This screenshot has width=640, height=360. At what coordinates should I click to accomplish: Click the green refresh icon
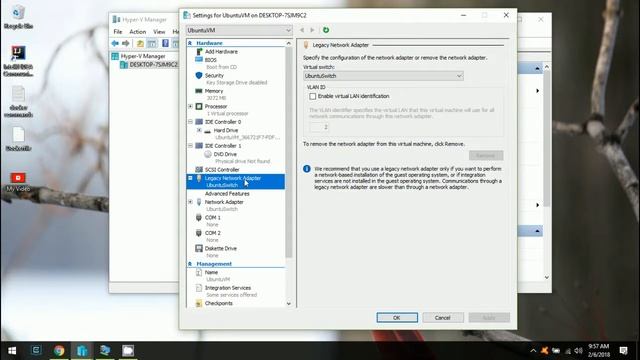(326, 30)
